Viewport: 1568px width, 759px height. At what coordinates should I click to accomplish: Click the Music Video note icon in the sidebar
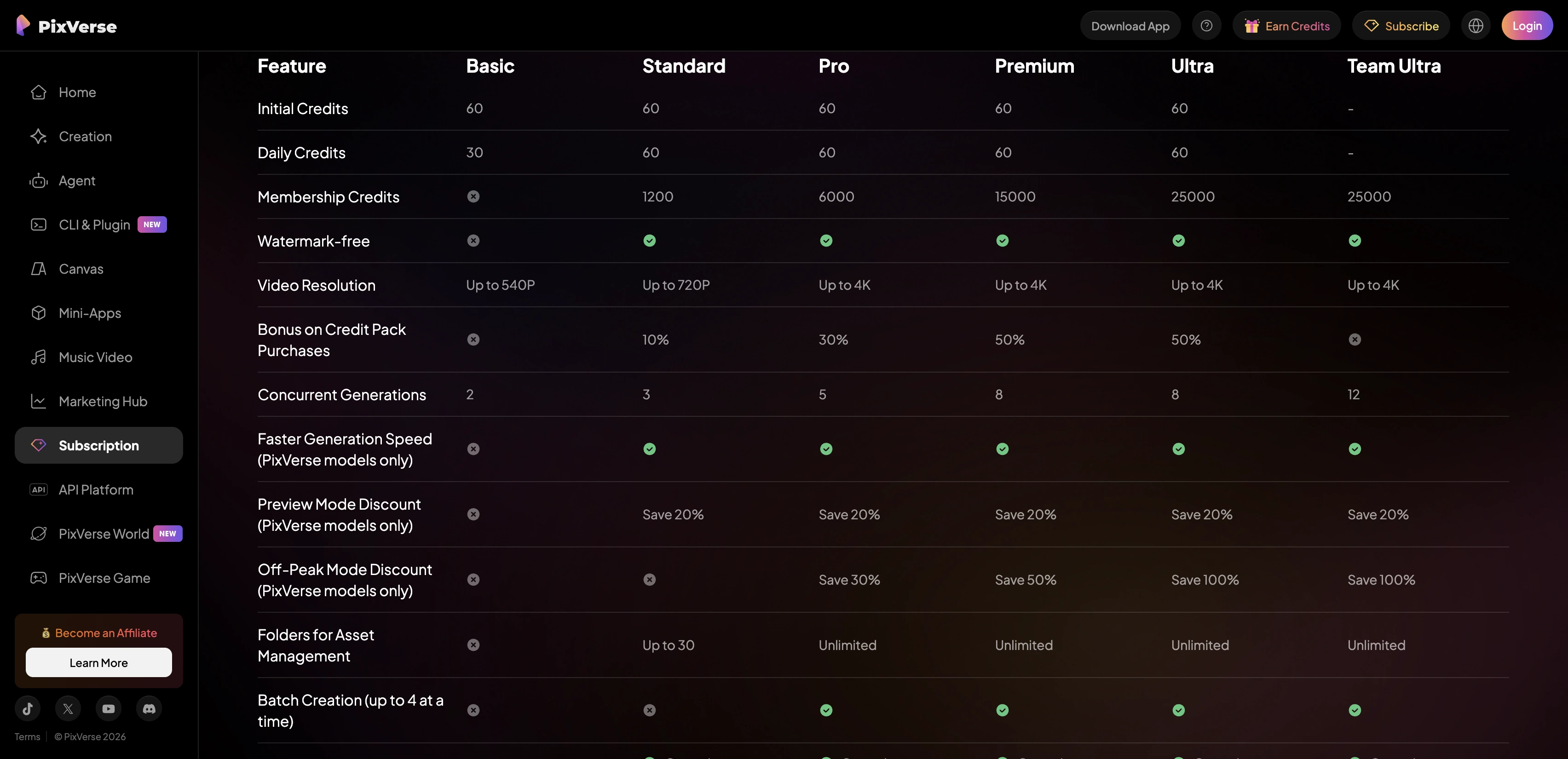coord(38,357)
